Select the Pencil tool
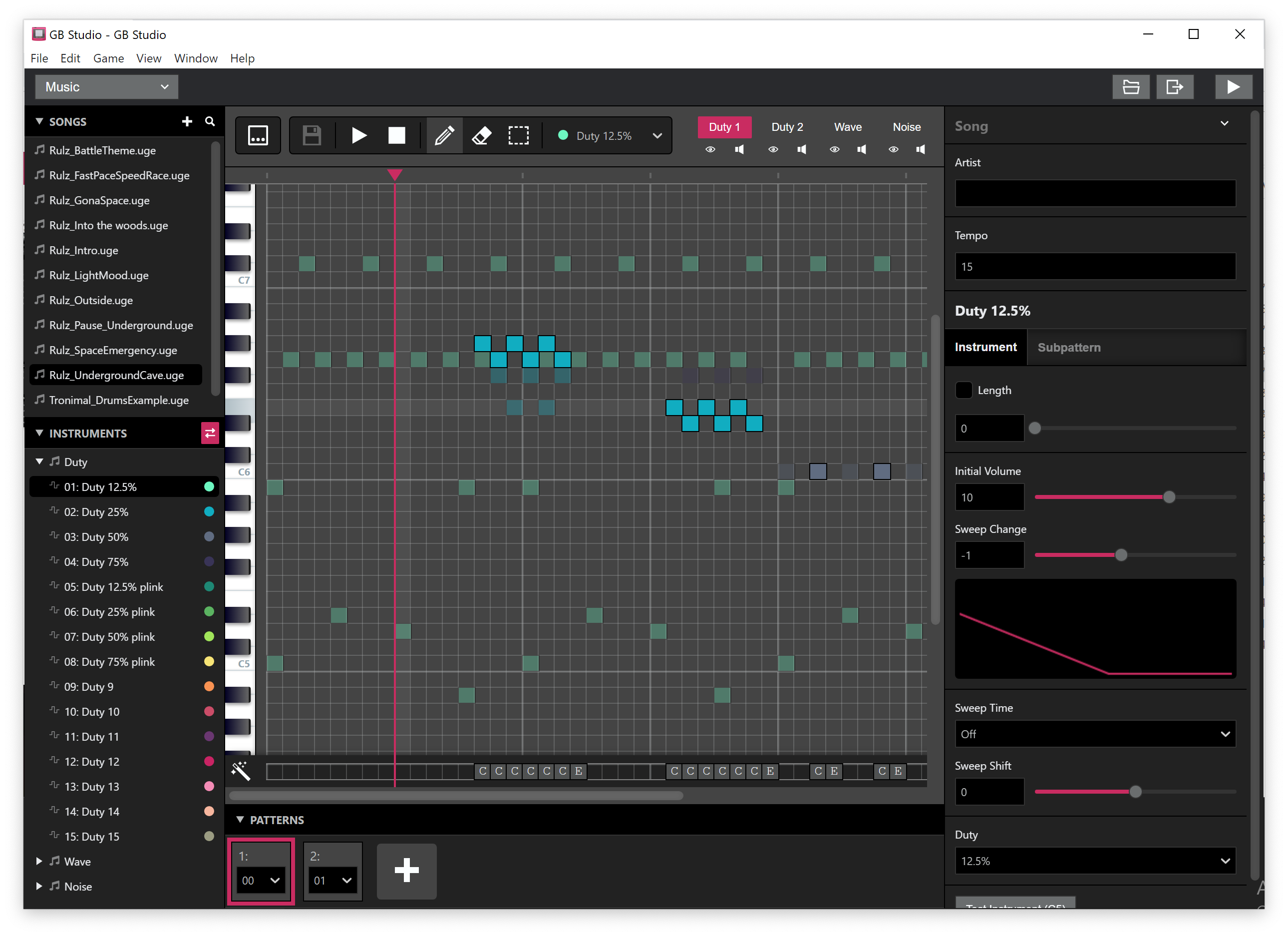Image resolution: width=1288 pixels, height=936 pixels. click(444, 135)
